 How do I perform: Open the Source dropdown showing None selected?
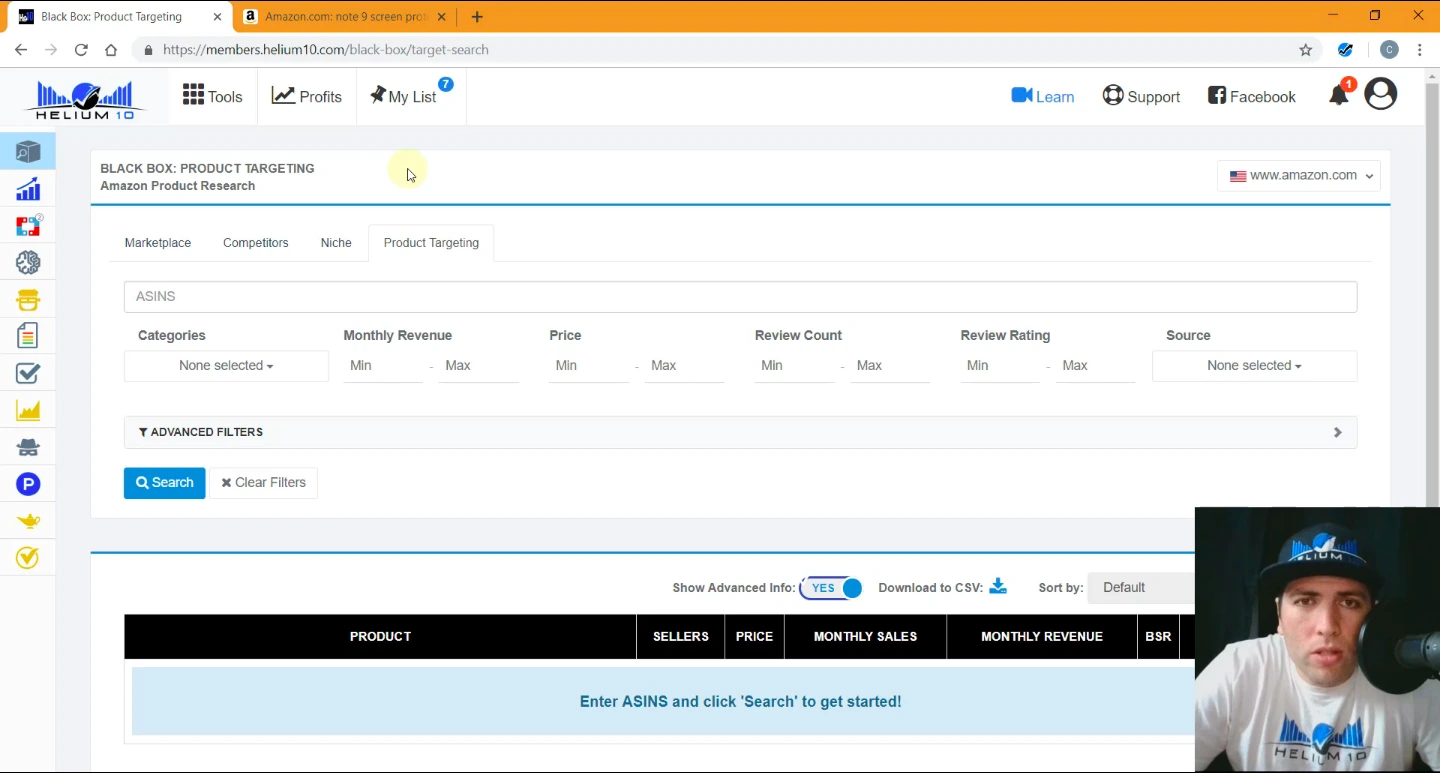click(x=1254, y=366)
